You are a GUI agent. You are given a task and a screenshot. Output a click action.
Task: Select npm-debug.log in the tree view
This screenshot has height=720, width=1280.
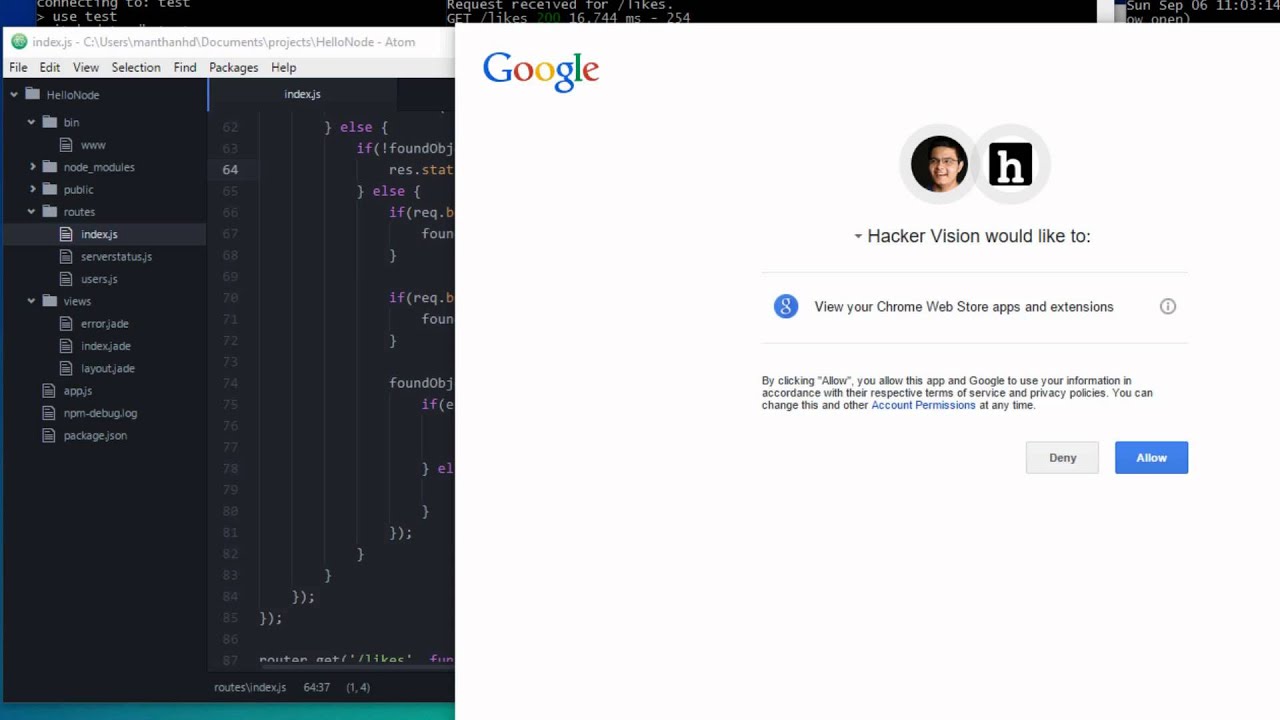click(x=100, y=413)
